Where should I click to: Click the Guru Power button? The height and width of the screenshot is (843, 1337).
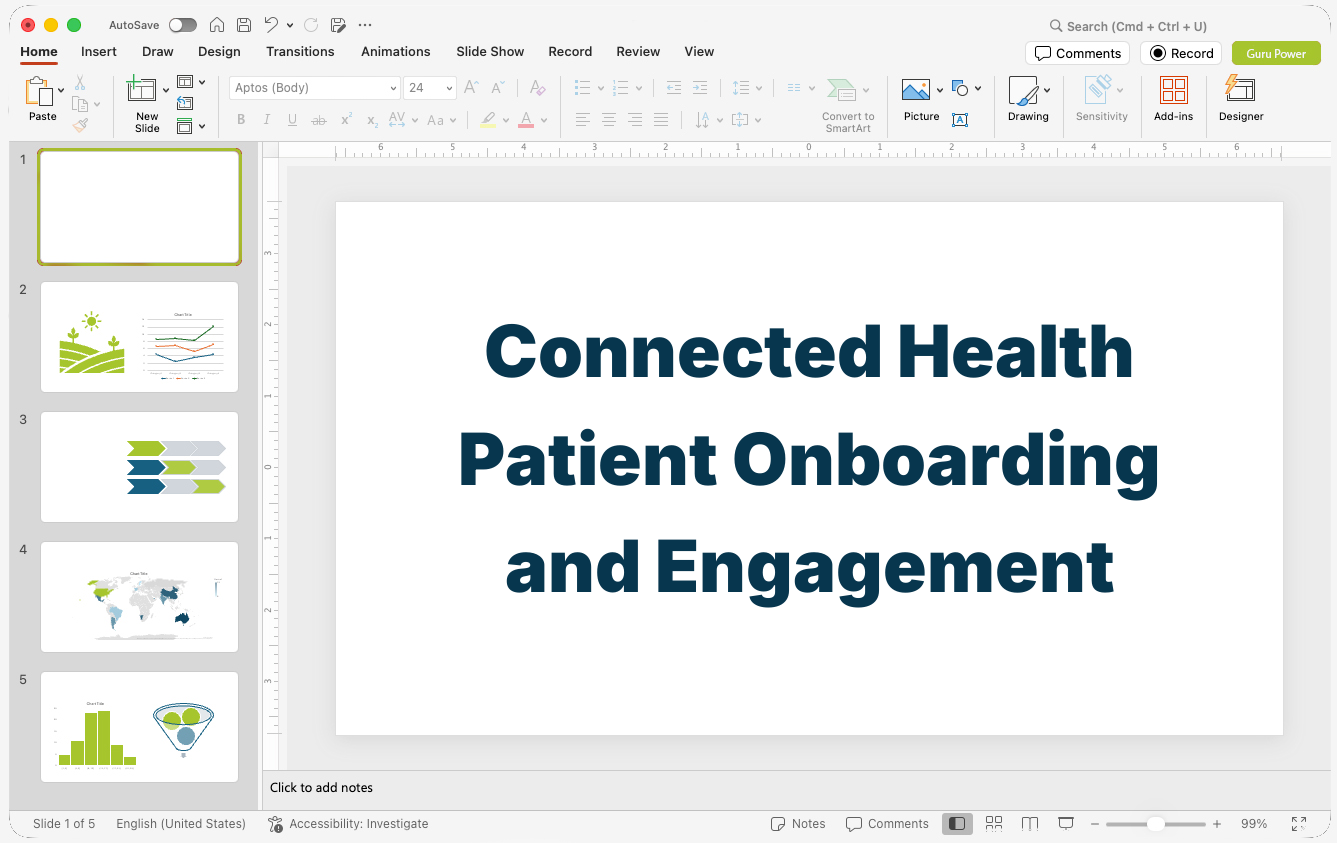[1276, 53]
